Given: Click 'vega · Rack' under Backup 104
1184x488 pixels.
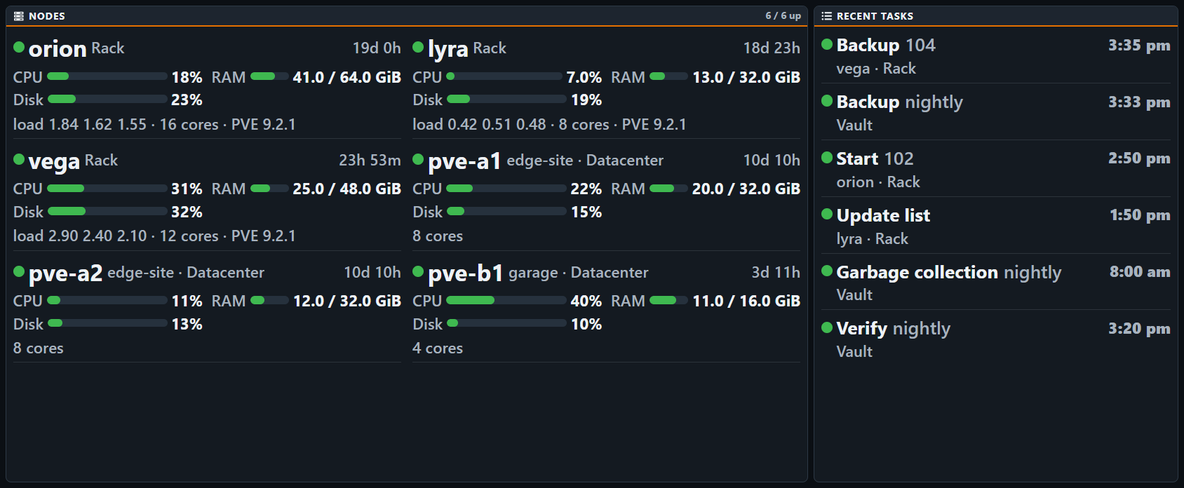Looking at the screenshot, I should (876, 69).
